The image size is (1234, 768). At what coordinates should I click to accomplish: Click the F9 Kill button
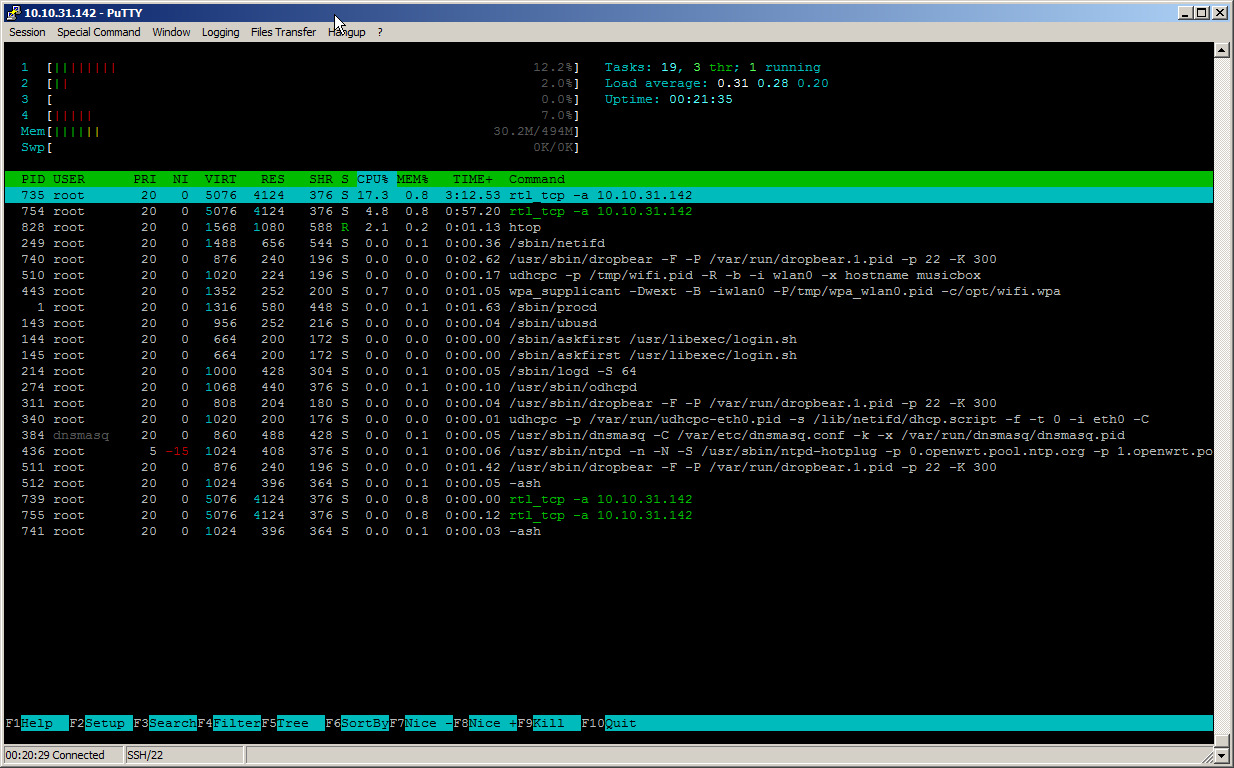click(549, 723)
